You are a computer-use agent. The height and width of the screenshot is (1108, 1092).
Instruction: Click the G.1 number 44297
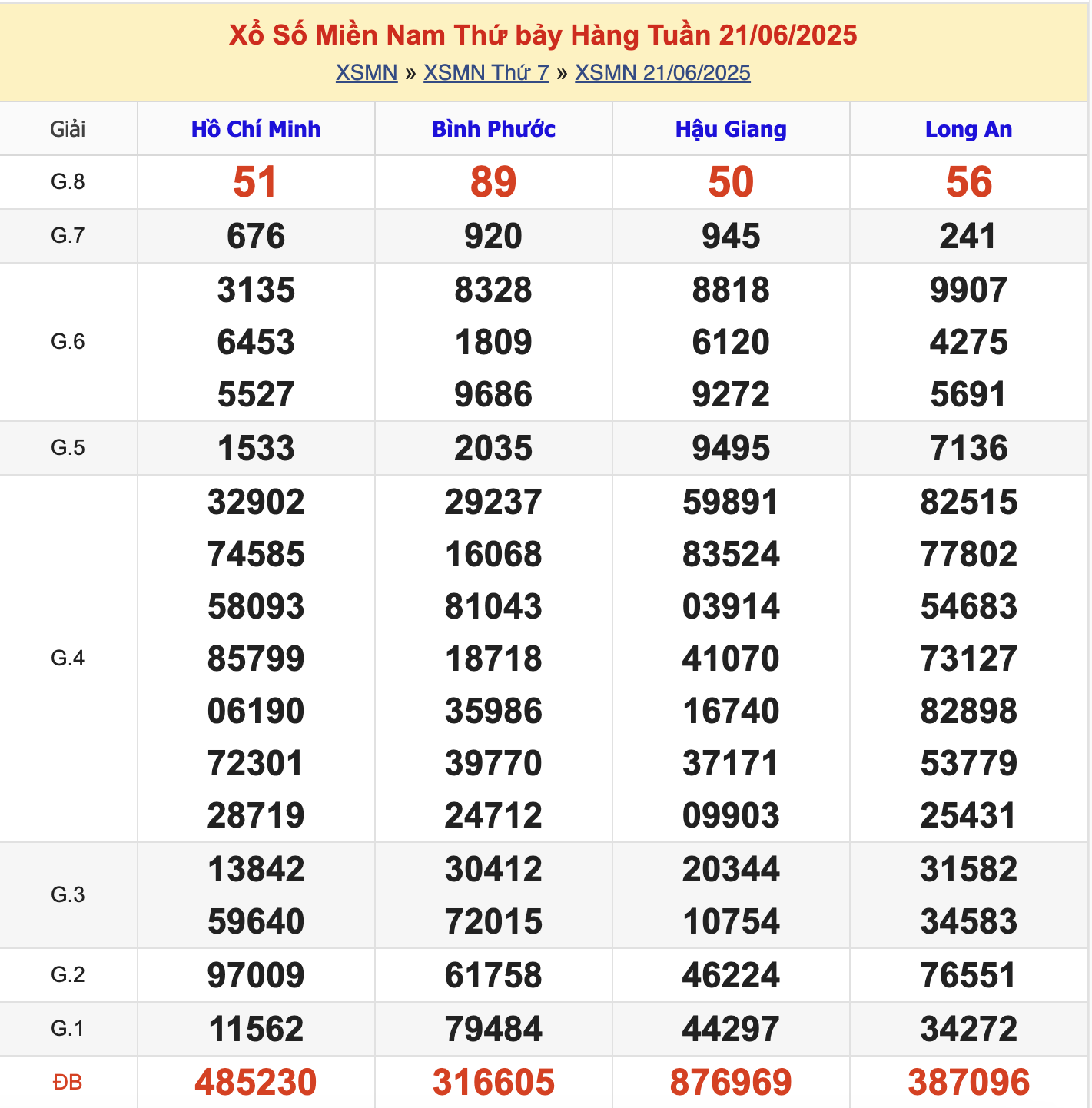(731, 1030)
